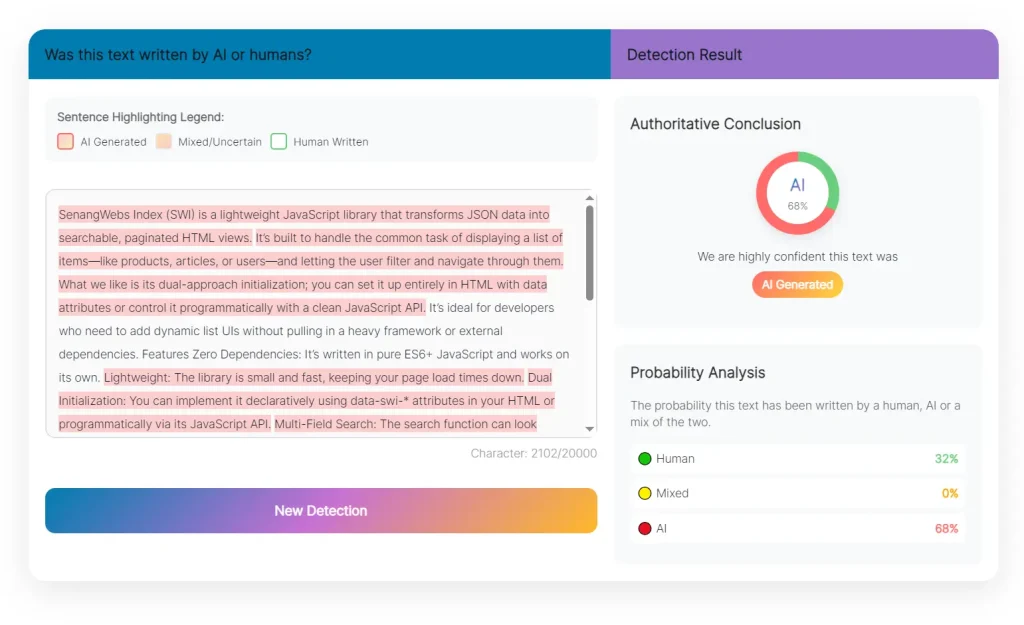Click the AI 68% donut chart

click(x=797, y=193)
